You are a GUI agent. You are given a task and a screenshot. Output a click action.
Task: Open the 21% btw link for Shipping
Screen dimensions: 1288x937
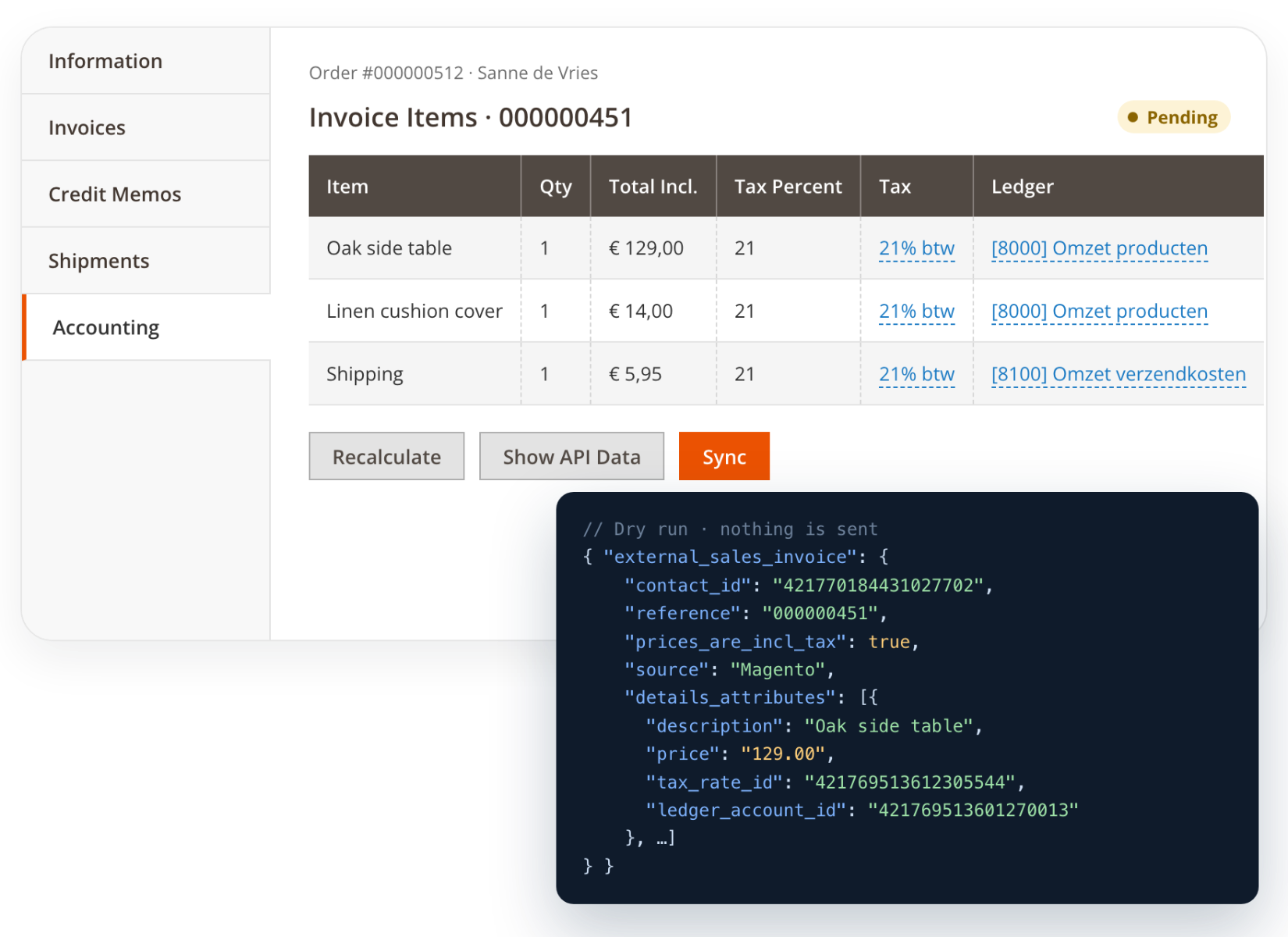[916, 374]
